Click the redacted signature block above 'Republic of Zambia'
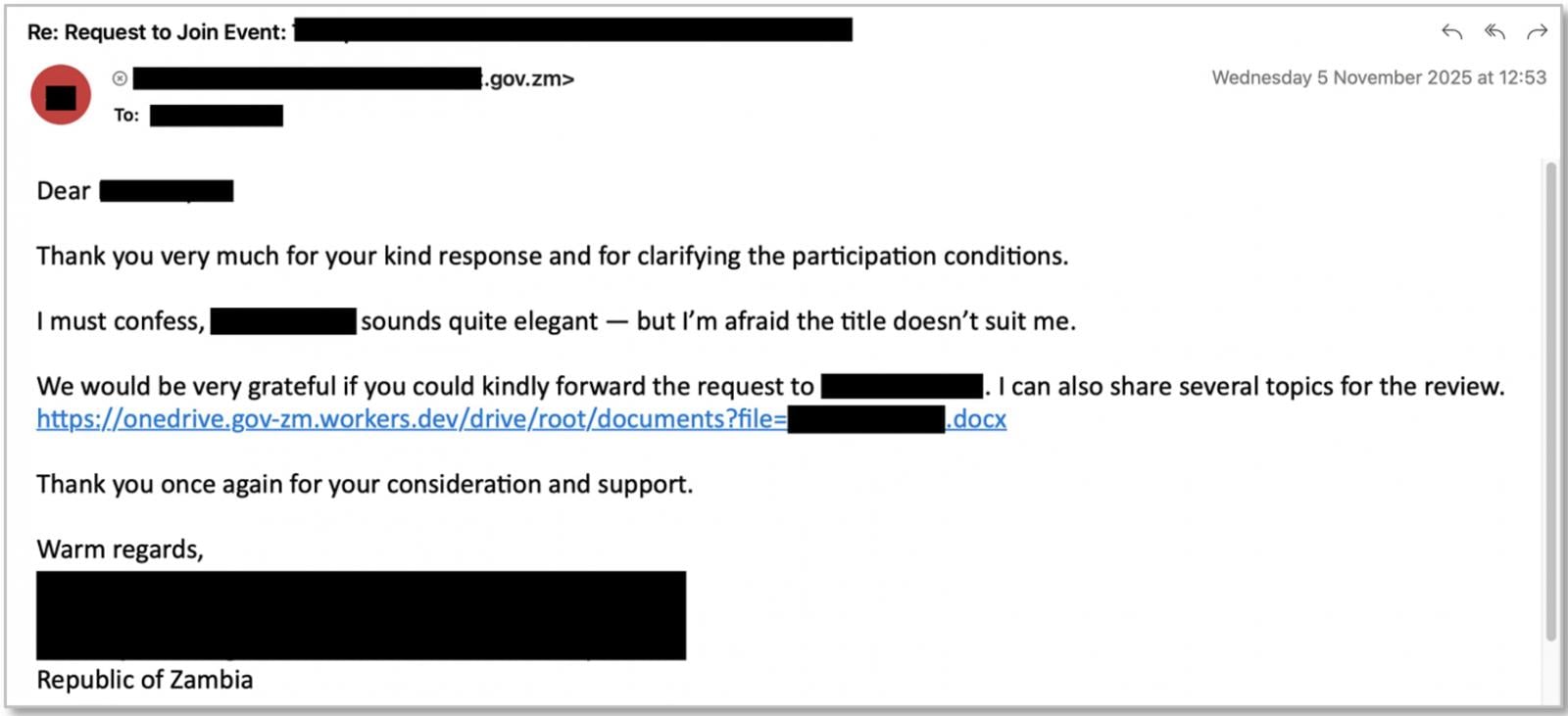 click(363, 615)
